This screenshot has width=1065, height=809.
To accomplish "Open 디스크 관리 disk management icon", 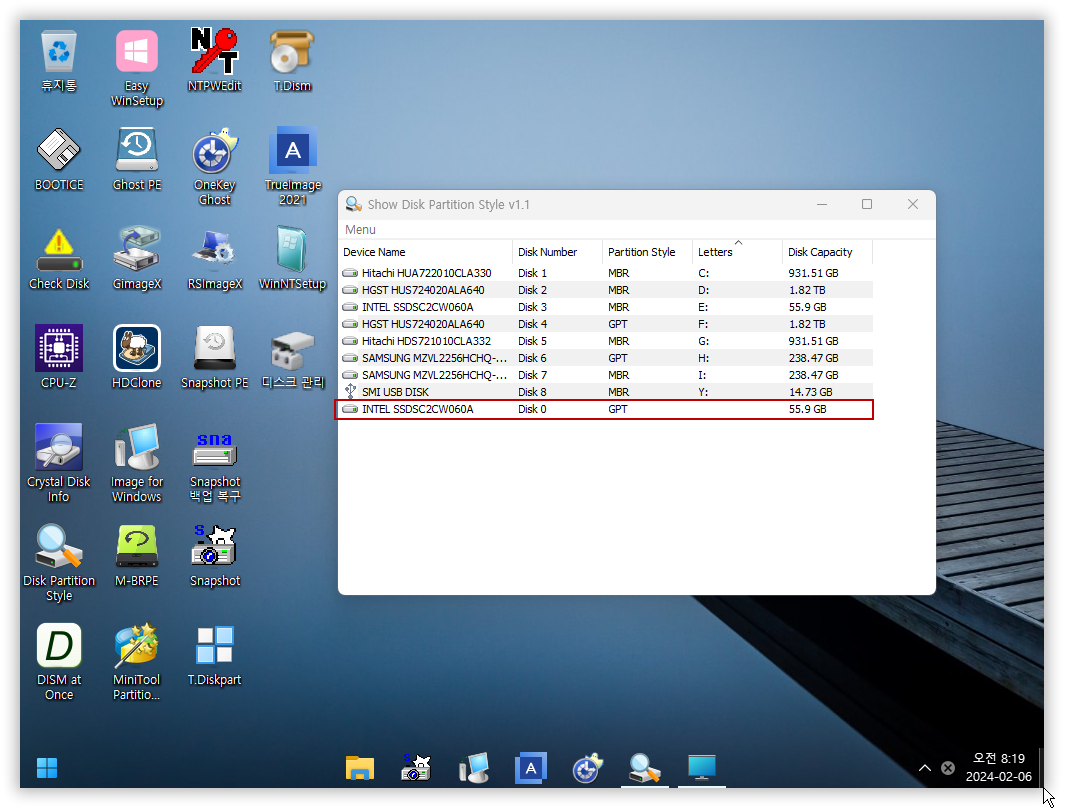I will click(293, 358).
